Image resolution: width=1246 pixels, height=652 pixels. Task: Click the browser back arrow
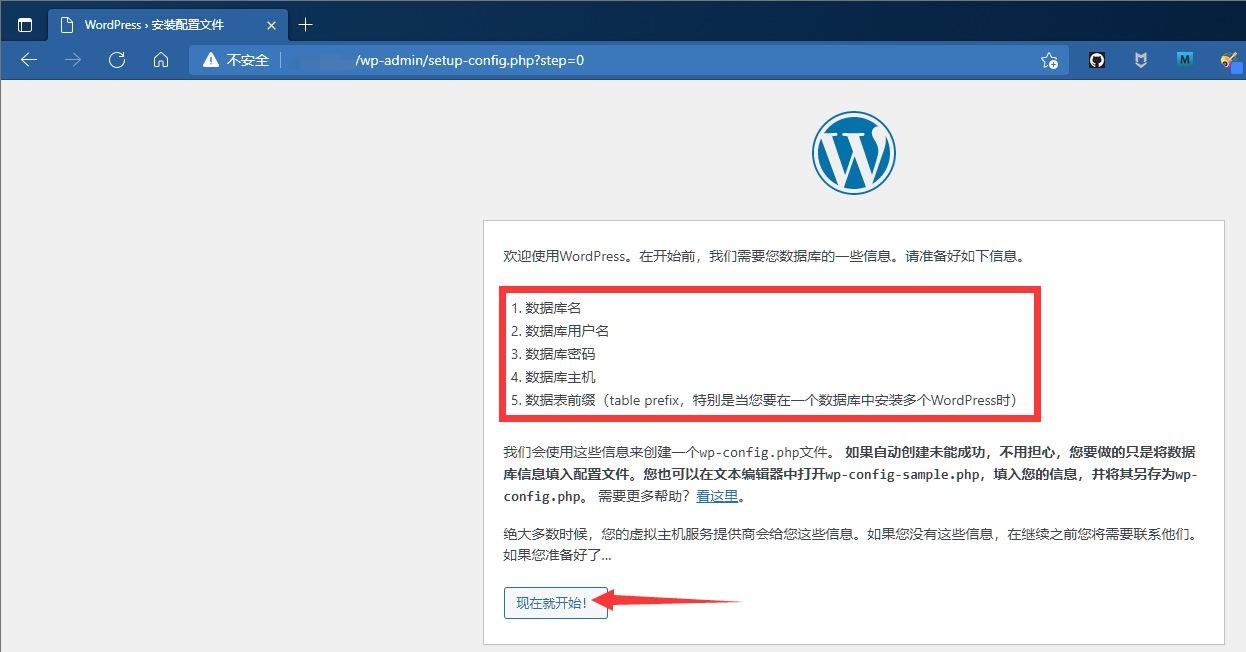(x=29, y=60)
